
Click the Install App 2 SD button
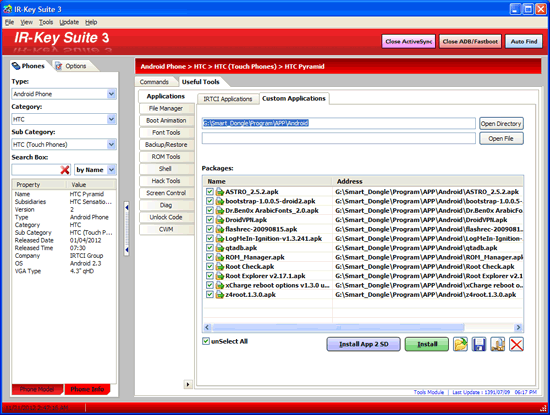pos(363,344)
